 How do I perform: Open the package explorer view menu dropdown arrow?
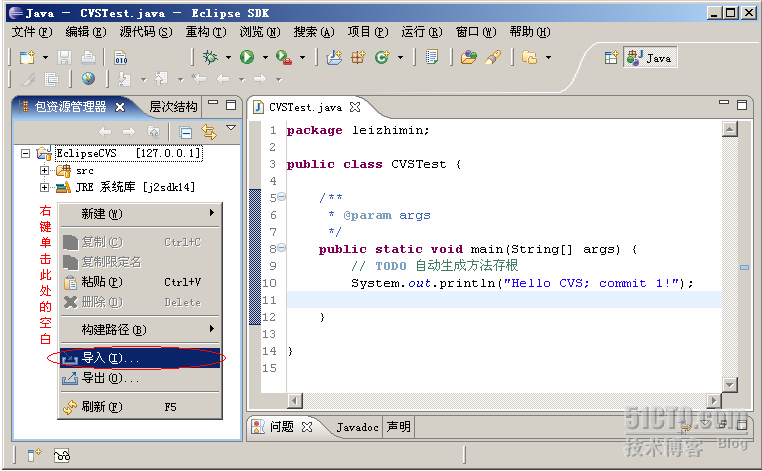(231, 129)
